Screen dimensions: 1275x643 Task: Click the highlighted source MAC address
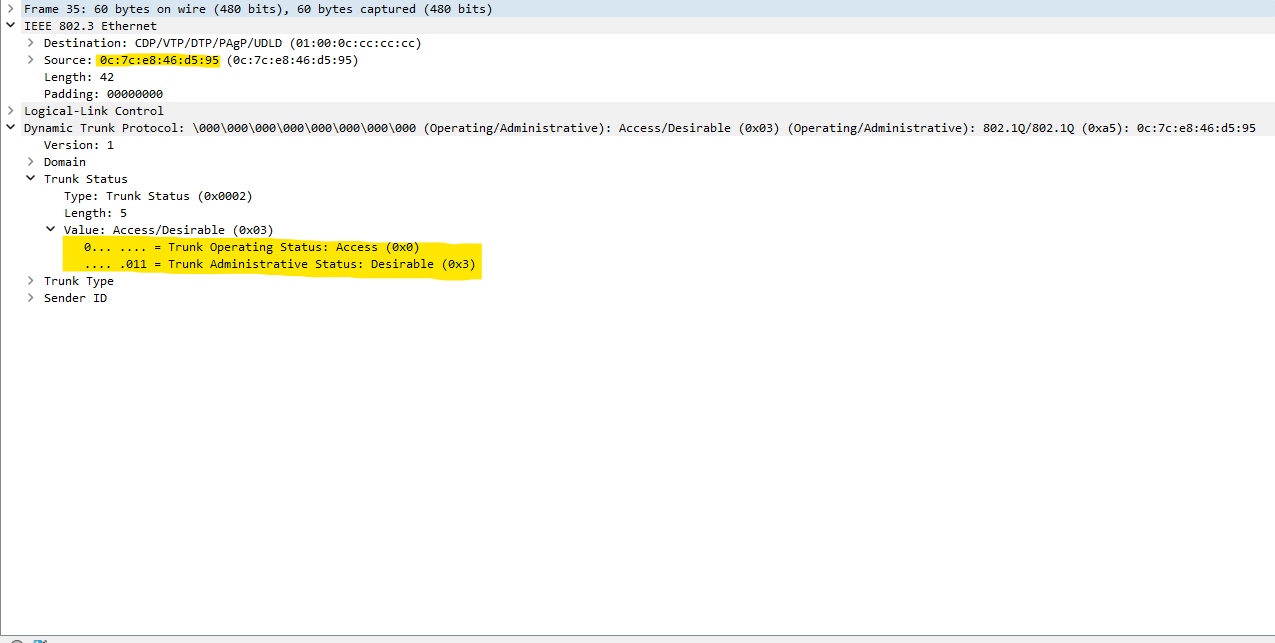158,60
